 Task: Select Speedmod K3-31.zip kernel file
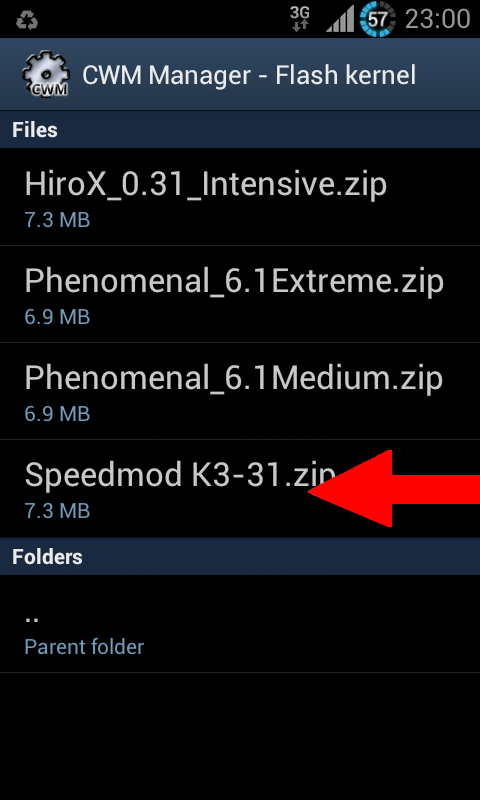[x=240, y=488]
